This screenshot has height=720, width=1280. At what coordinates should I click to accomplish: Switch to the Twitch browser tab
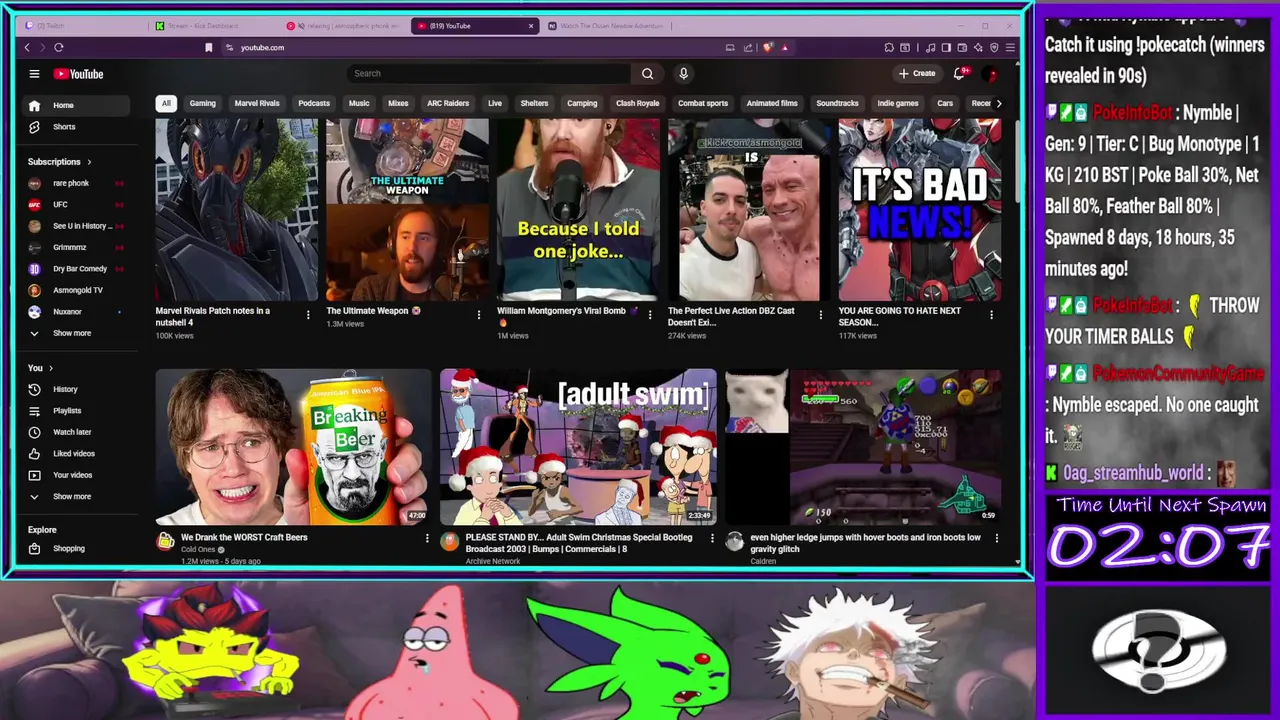(83, 26)
